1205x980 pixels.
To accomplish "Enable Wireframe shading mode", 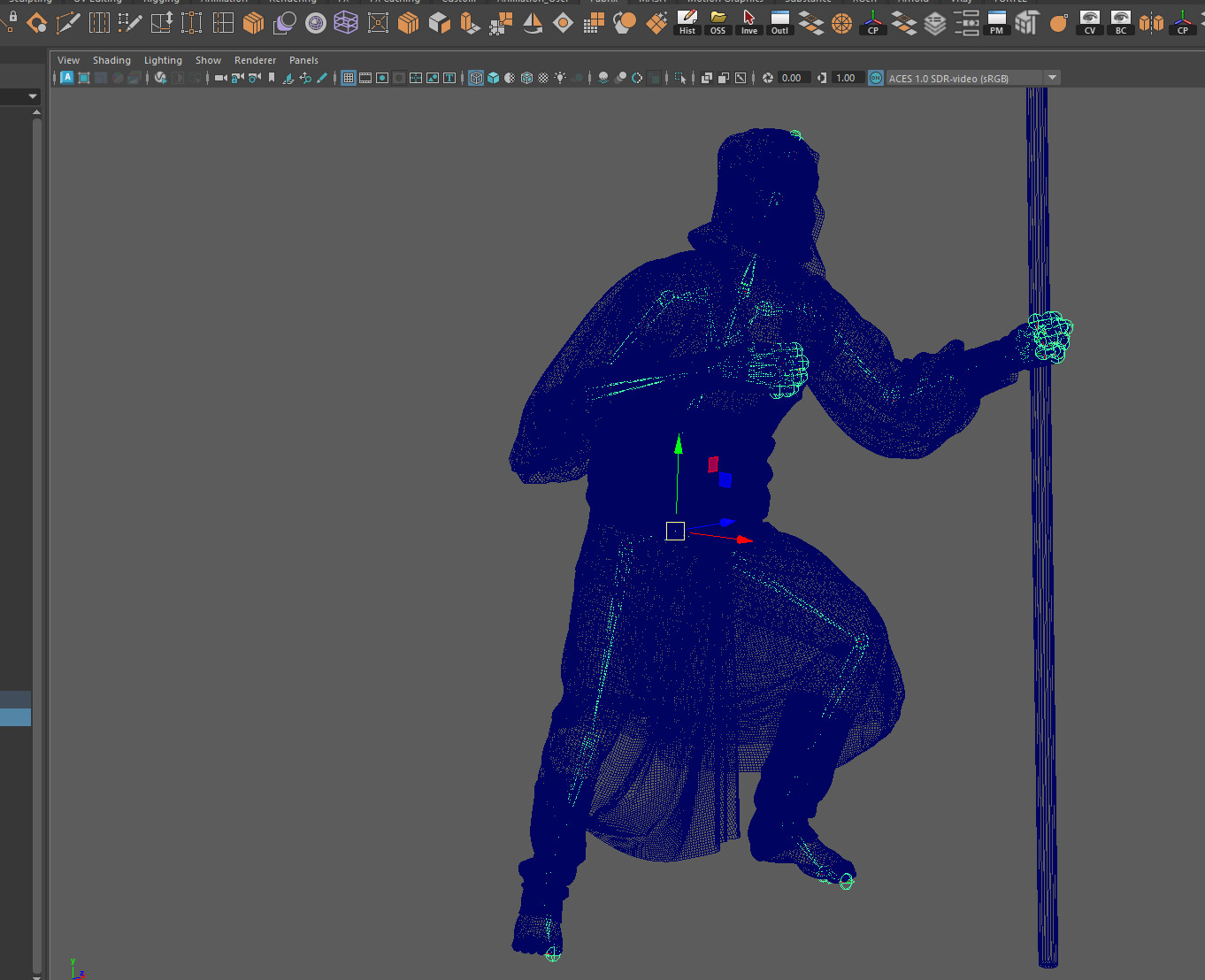I will pyautogui.click(x=476, y=78).
